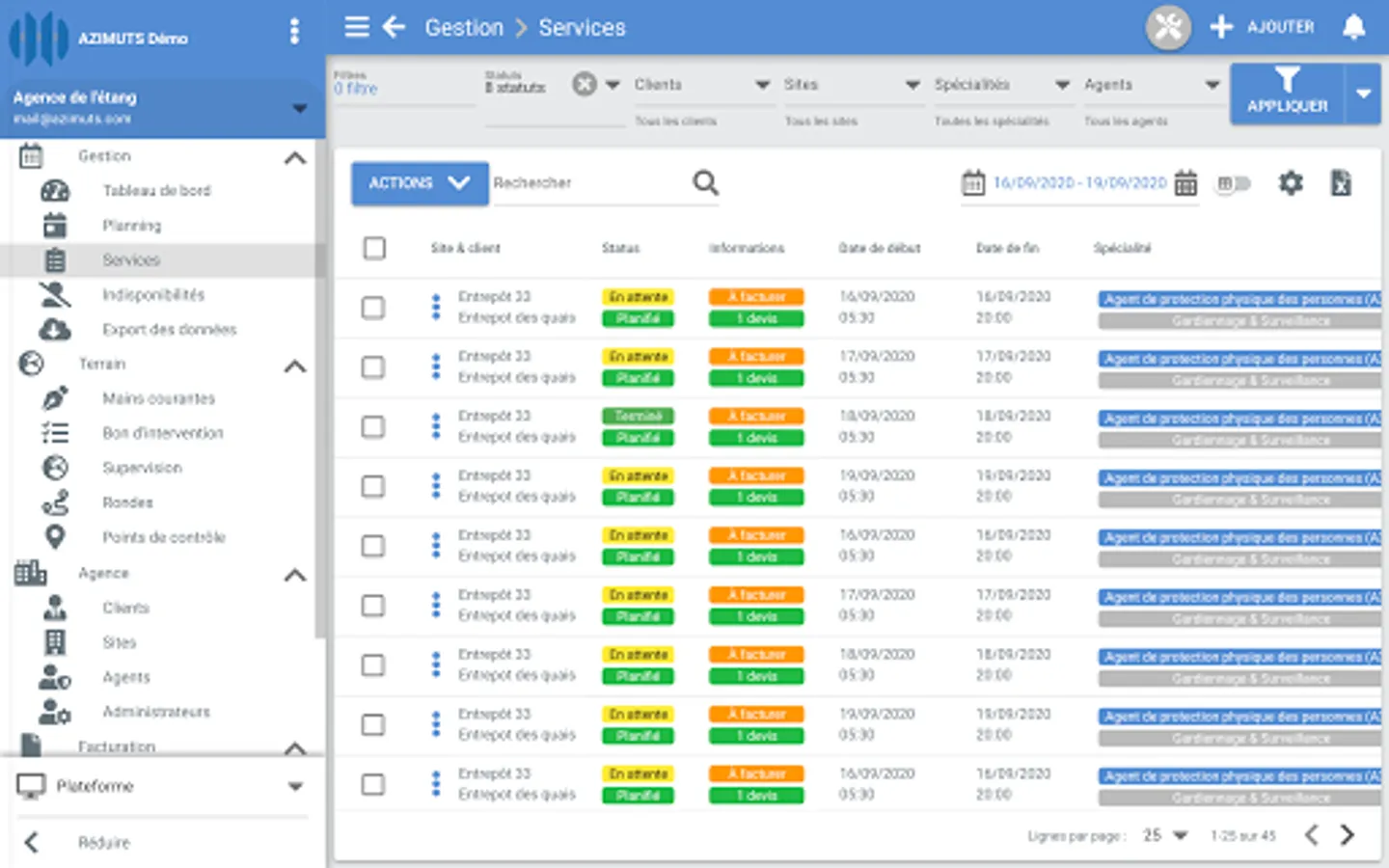Toggle the view switch beside date range
This screenshot has width=1389, height=868.
pyautogui.click(x=1233, y=183)
